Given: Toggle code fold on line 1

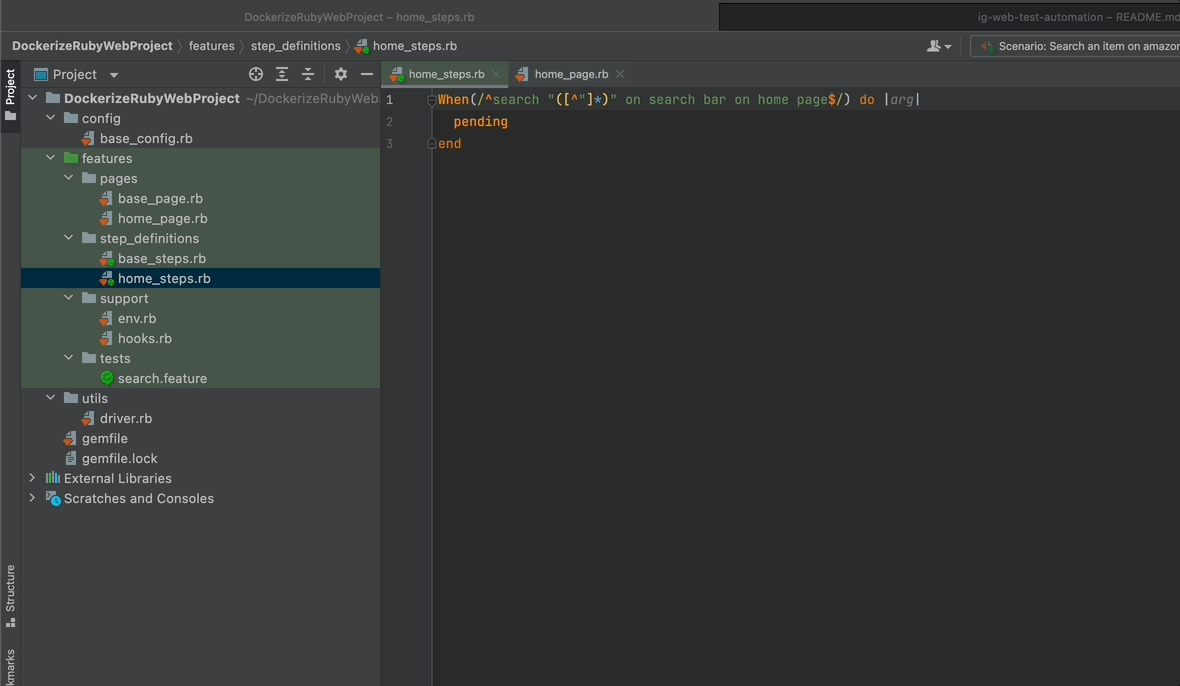Looking at the screenshot, I should click(x=432, y=99).
